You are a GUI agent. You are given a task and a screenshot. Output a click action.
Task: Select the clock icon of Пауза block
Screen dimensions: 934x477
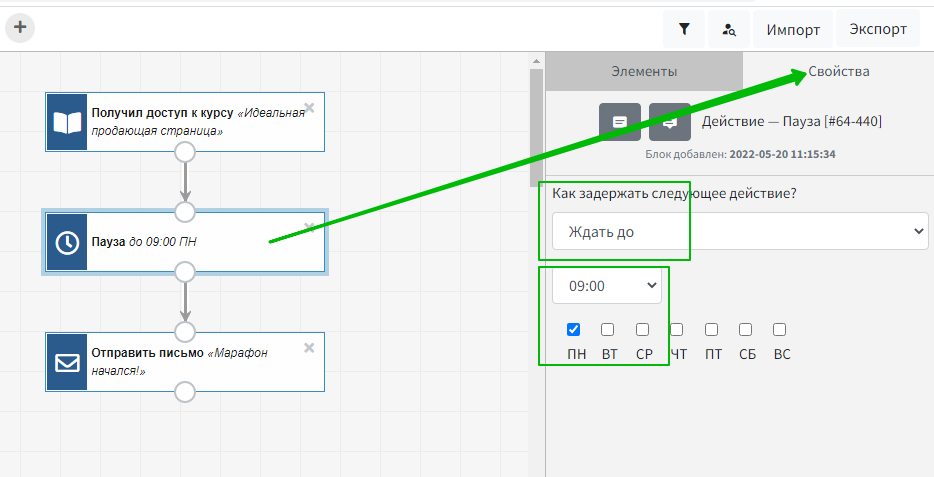pyautogui.click(x=67, y=242)
